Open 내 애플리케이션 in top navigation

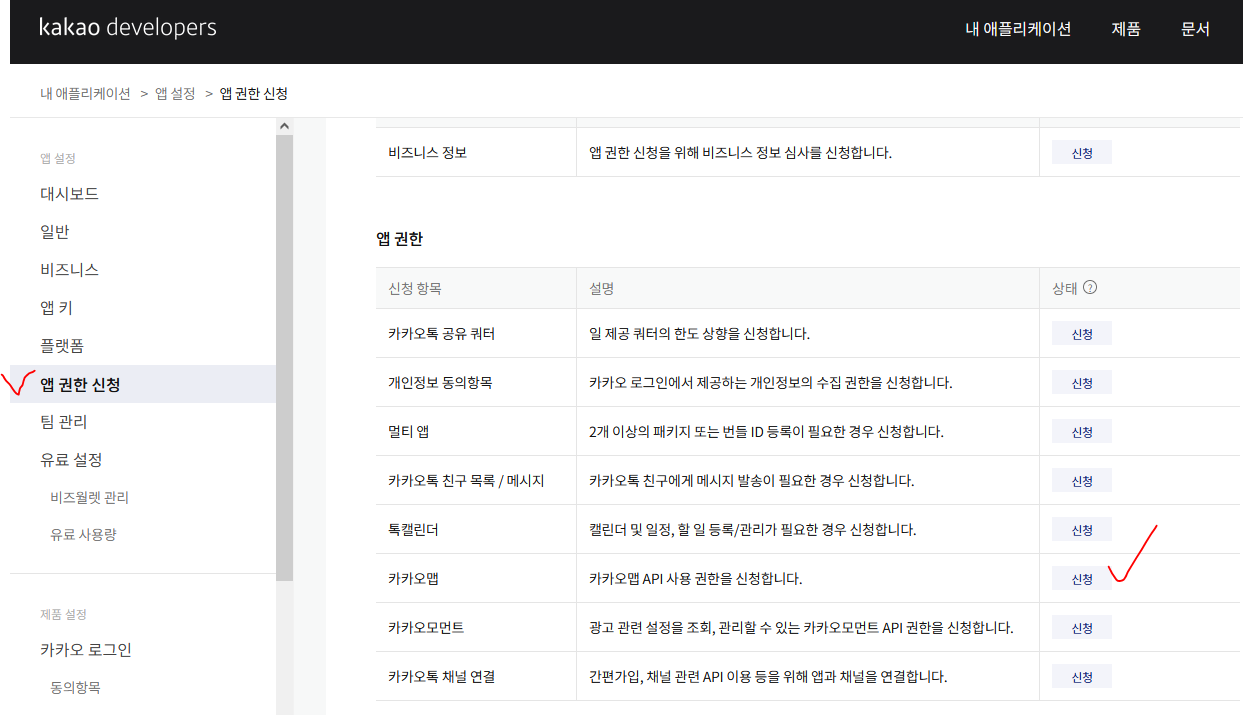click(x=1018, y=29)
